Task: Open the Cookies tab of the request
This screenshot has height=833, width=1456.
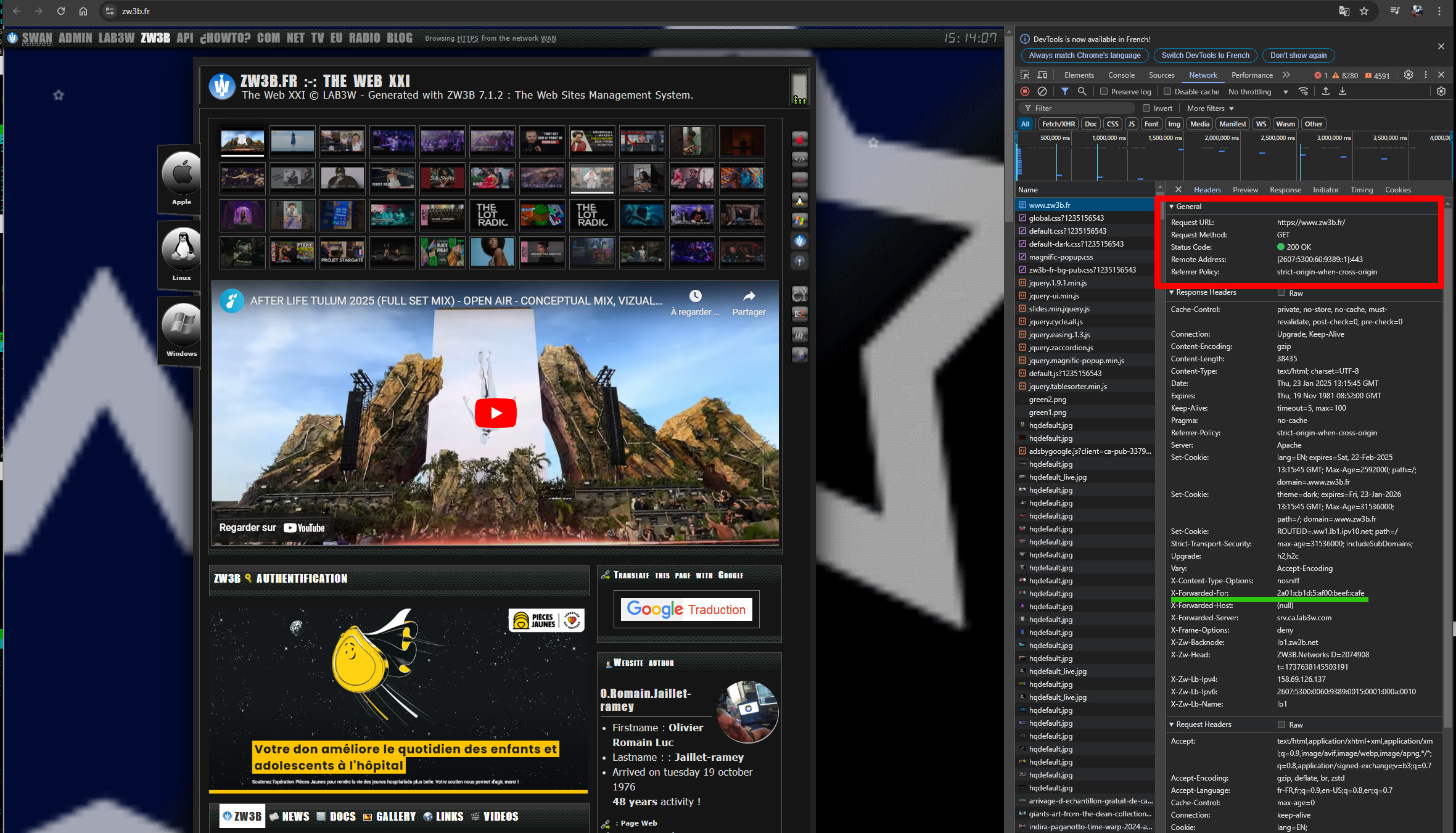Action: [x=1397, y=190]
